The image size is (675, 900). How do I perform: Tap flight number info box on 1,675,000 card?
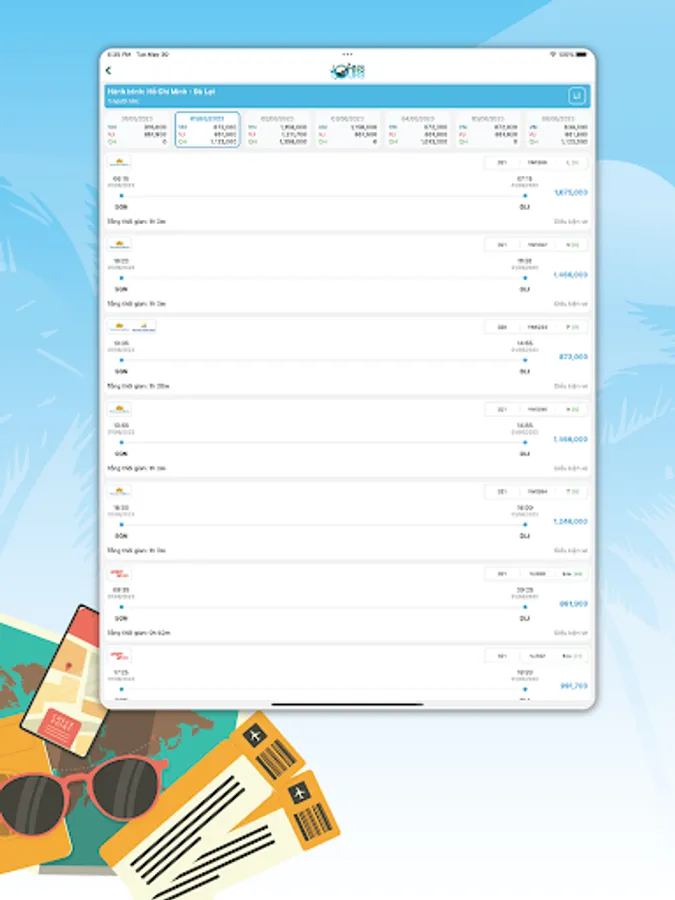coord(536,162)
